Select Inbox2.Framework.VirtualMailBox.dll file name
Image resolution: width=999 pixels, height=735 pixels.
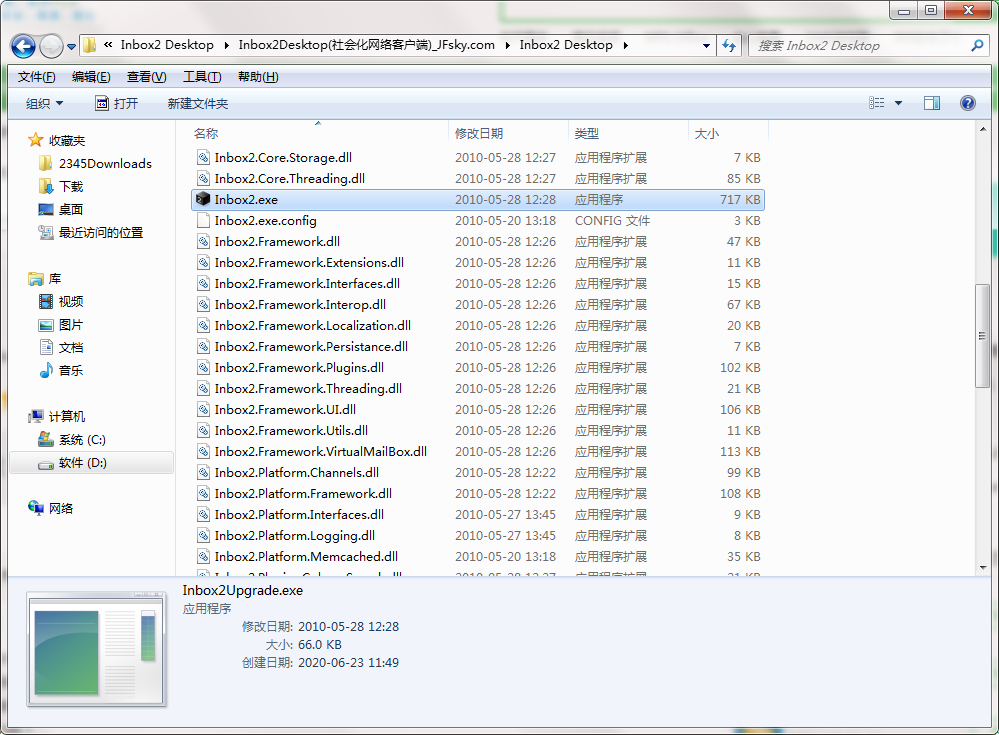[x=320, y=452]
